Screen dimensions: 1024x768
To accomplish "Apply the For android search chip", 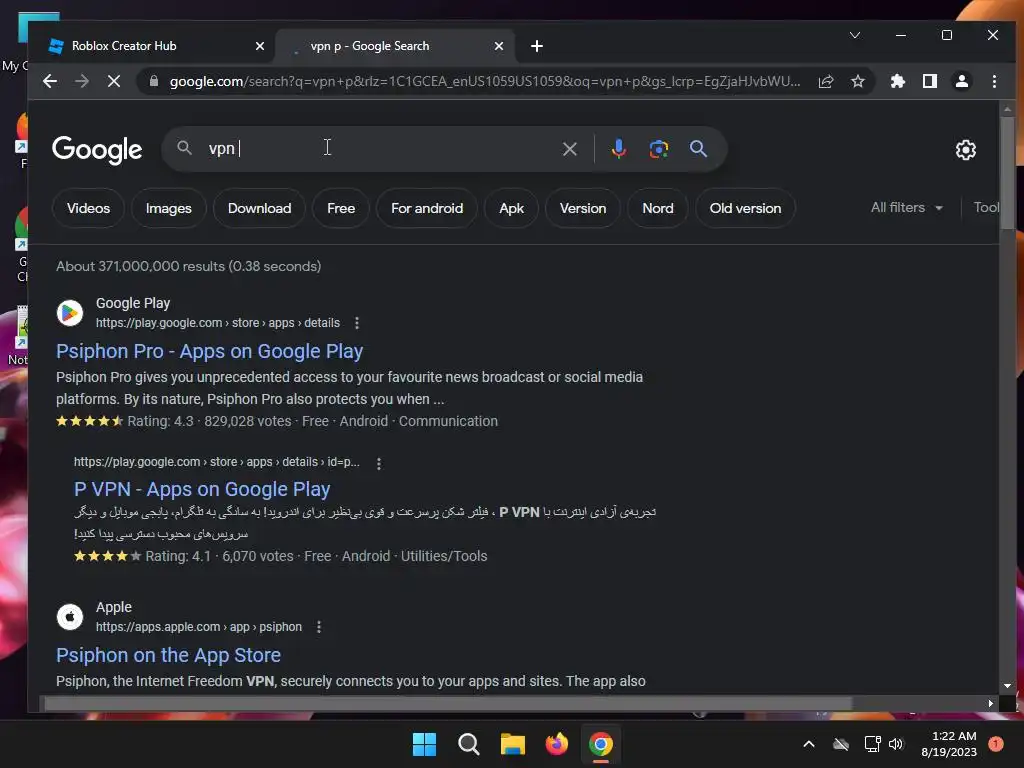I will 427,208.
